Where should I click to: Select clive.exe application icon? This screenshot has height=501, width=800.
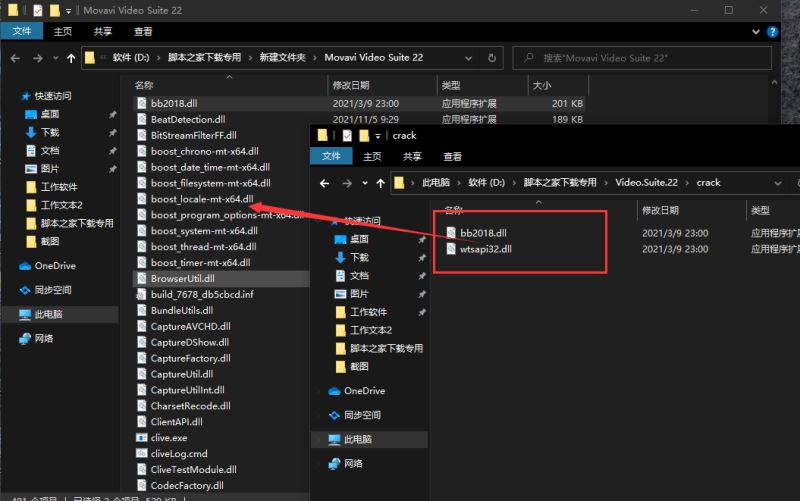[142, 438]
